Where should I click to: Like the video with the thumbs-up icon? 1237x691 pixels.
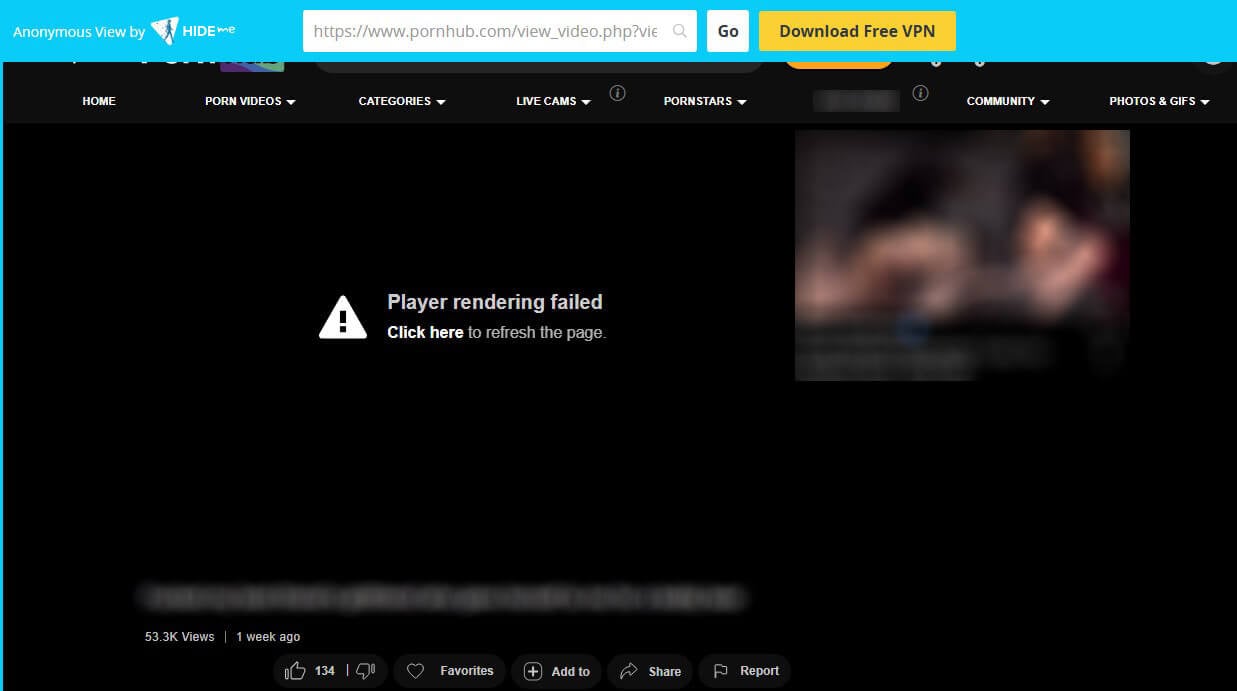[295, 671]
